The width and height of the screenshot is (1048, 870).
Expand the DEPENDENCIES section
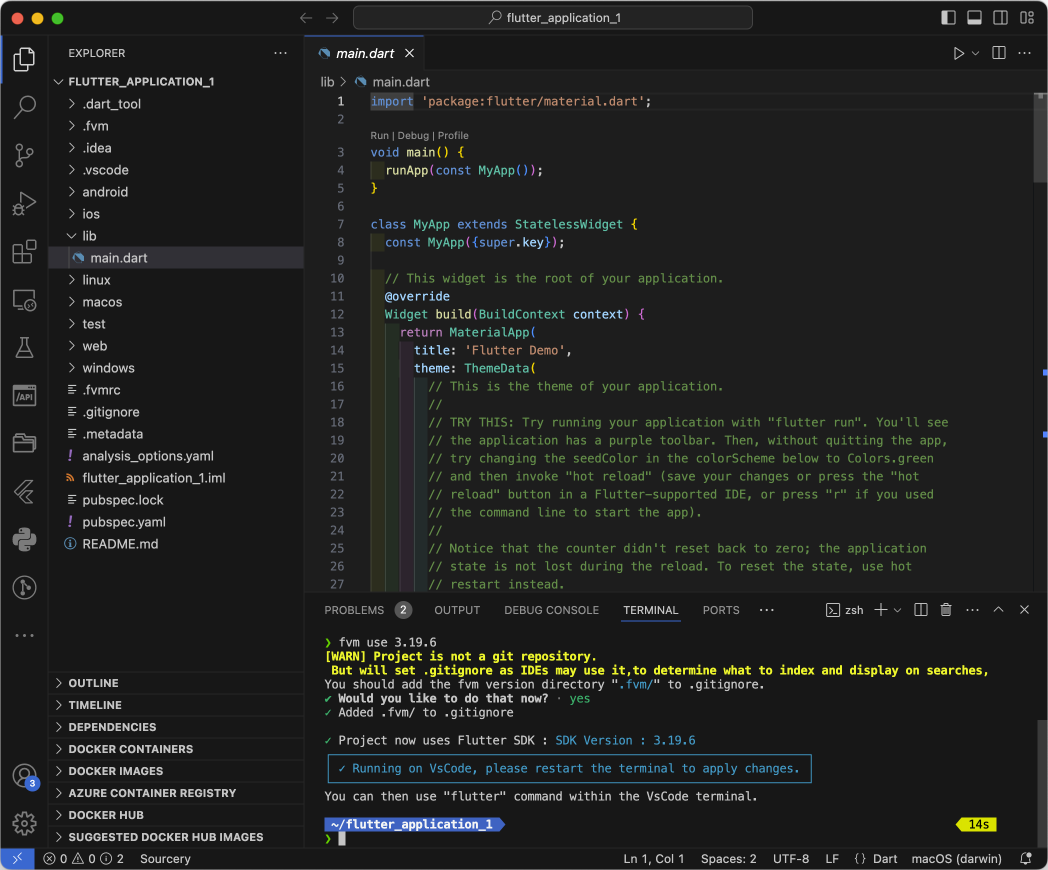pos(176,727)
